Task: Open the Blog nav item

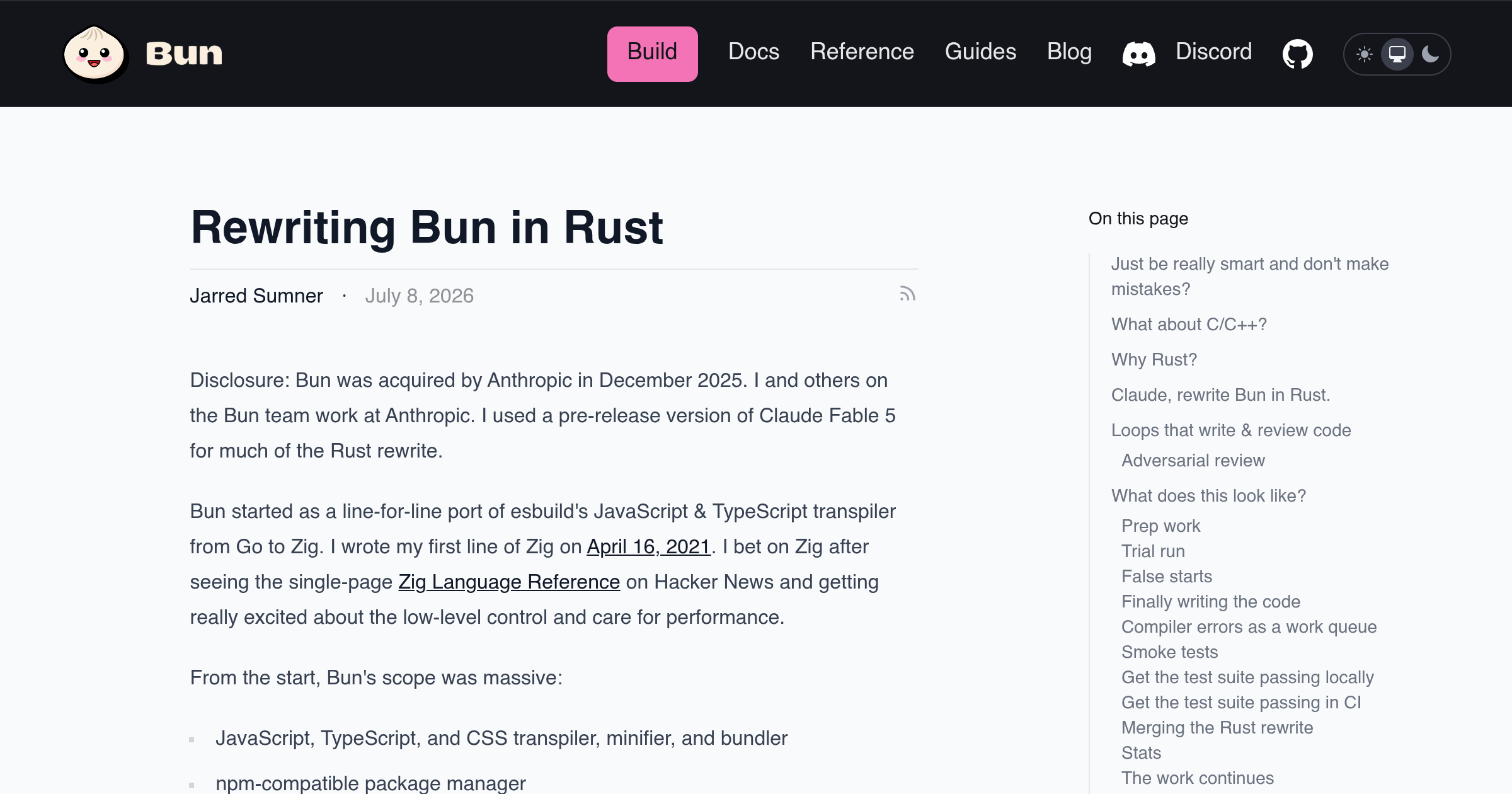Action: 1069,52
